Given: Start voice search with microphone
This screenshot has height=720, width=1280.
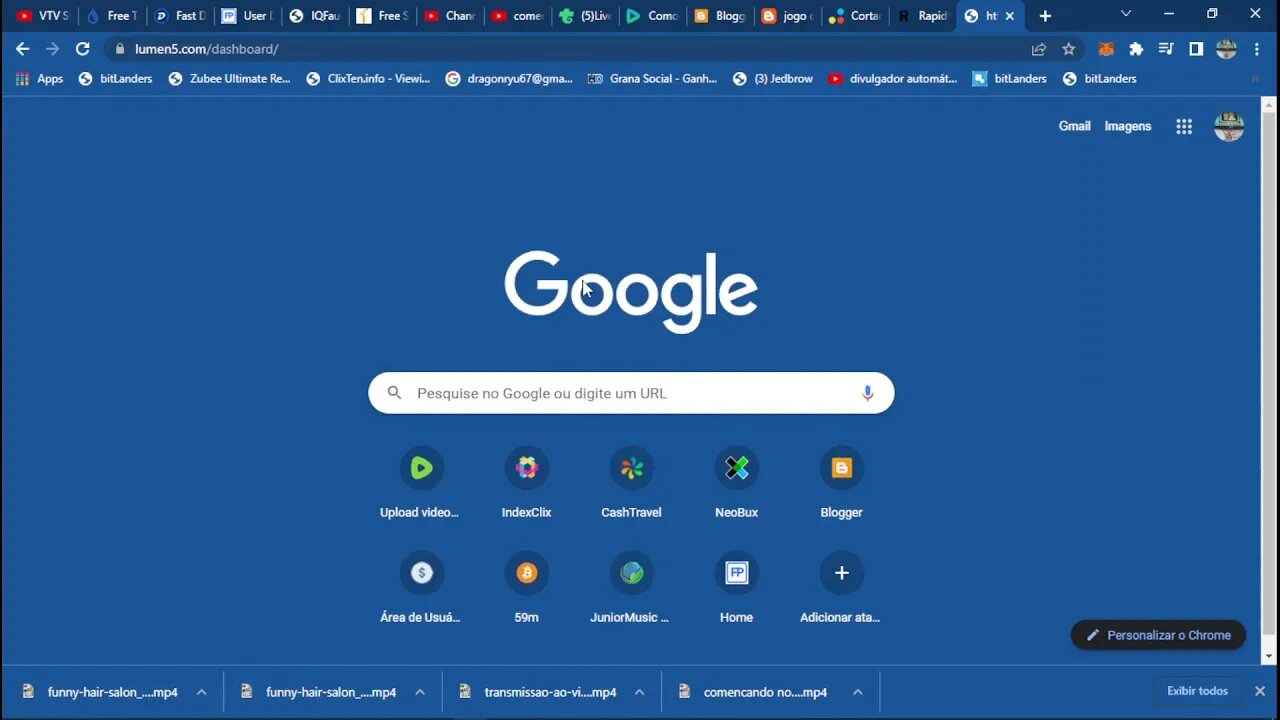Looking at the screenshot, I should pyautogui.click(x=867, y=393).
